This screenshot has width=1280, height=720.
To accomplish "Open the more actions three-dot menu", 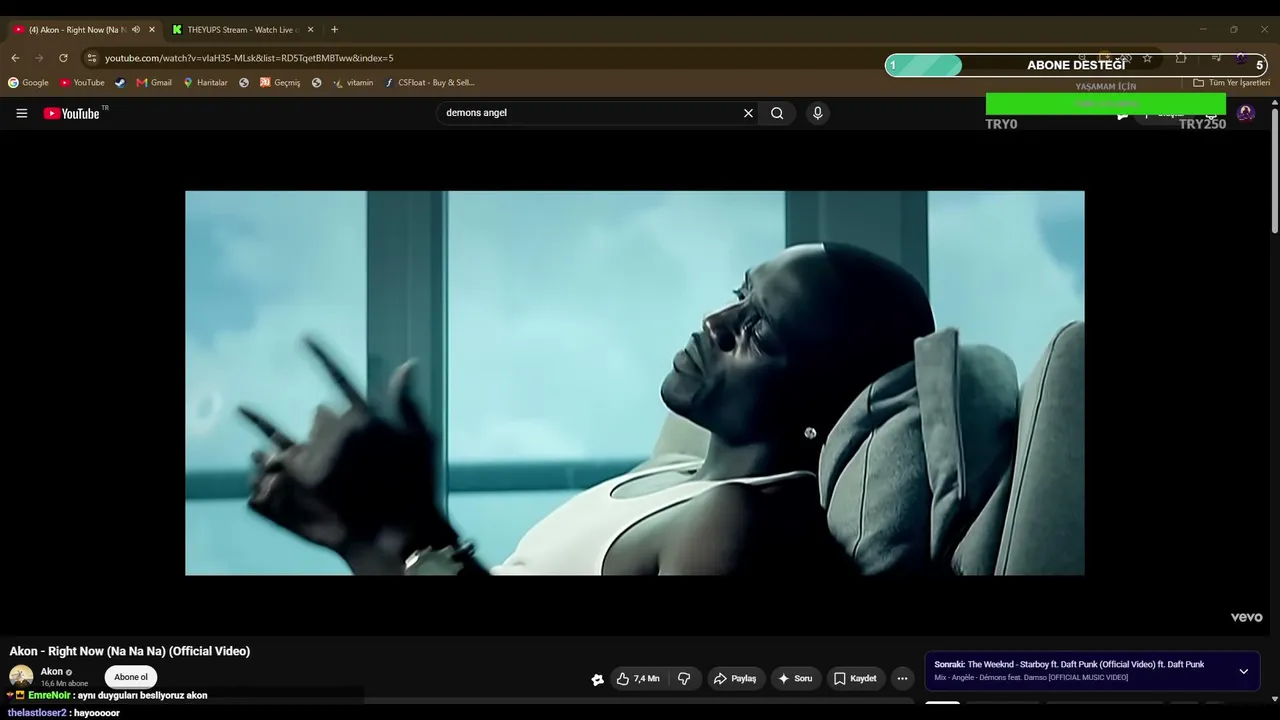I will tap(902, 678).
